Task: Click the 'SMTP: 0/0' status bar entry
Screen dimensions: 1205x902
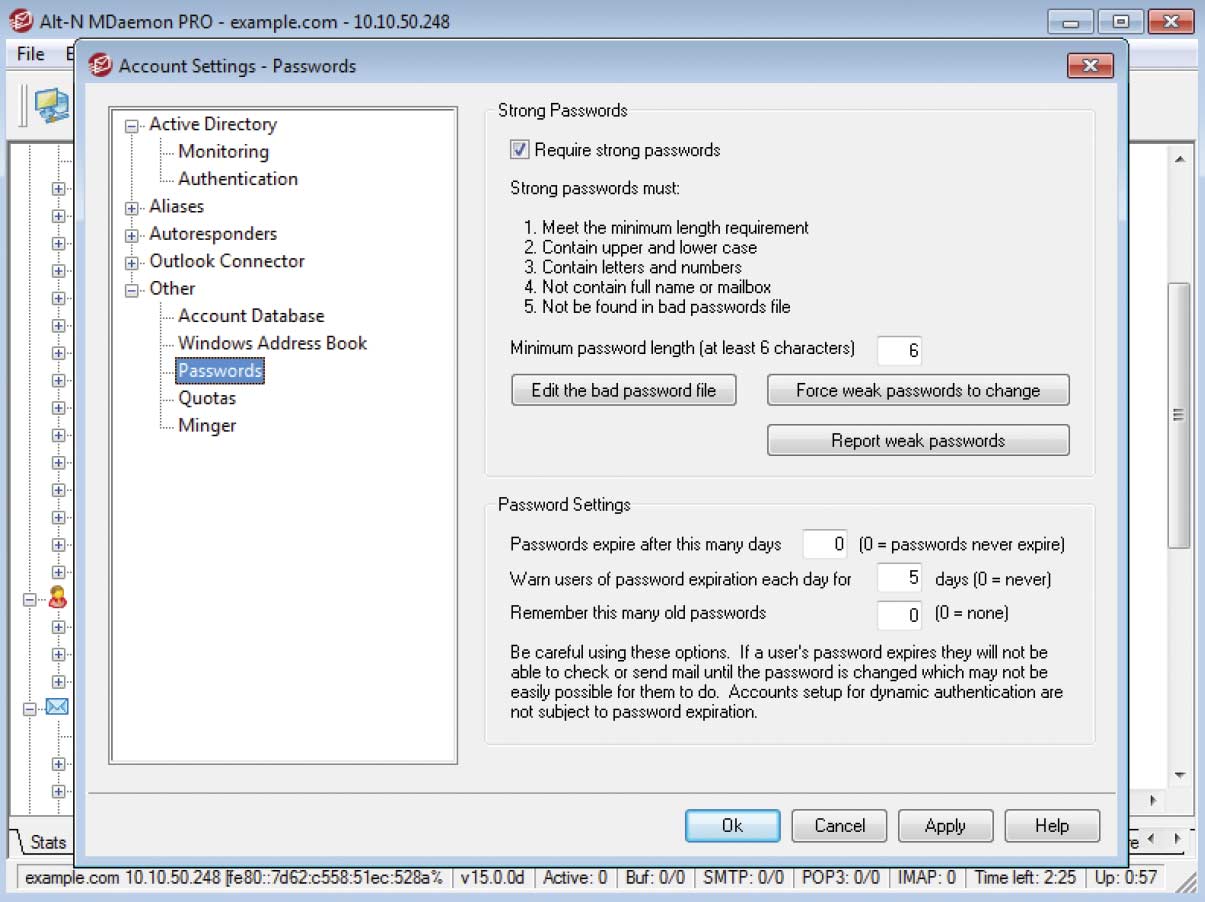Action: point(743,878)
